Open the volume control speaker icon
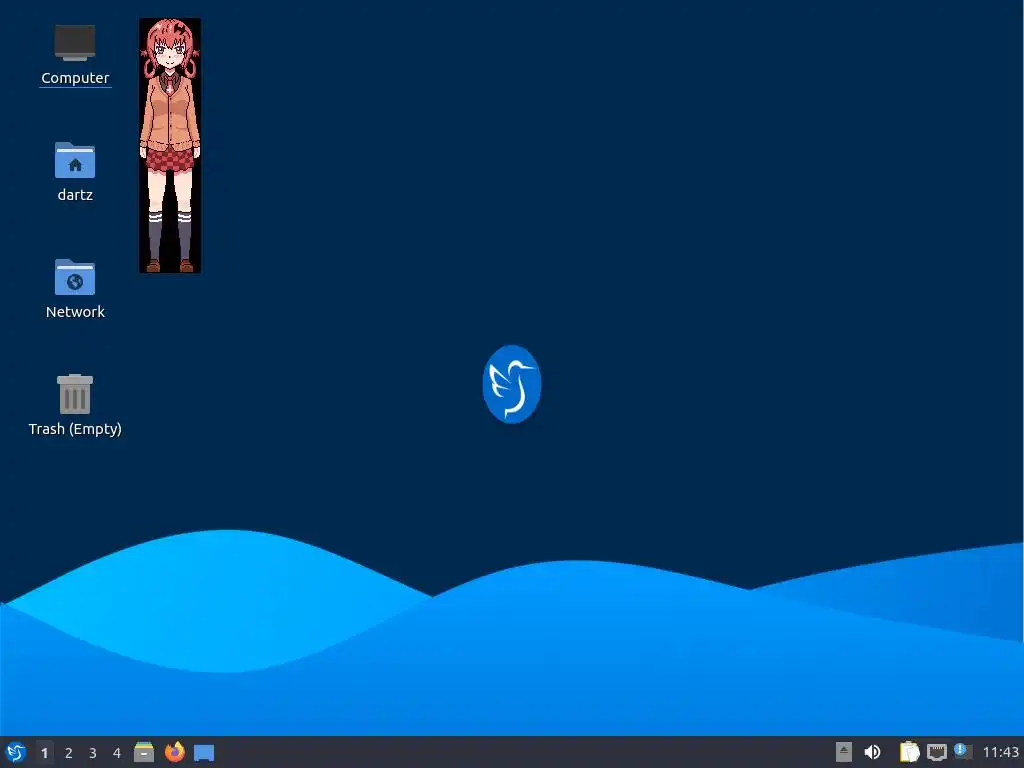Screen dimensions: 1024x768 tap(872, 752)
